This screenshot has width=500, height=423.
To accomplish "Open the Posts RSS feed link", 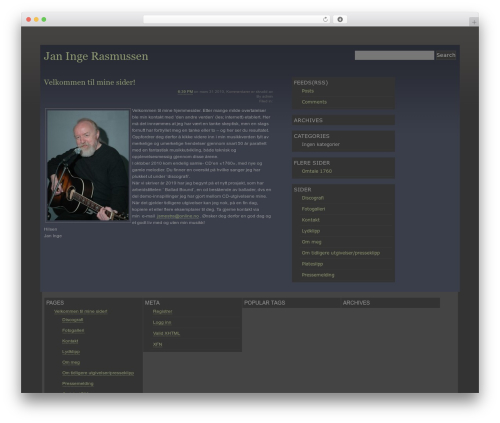I will 308,91.
